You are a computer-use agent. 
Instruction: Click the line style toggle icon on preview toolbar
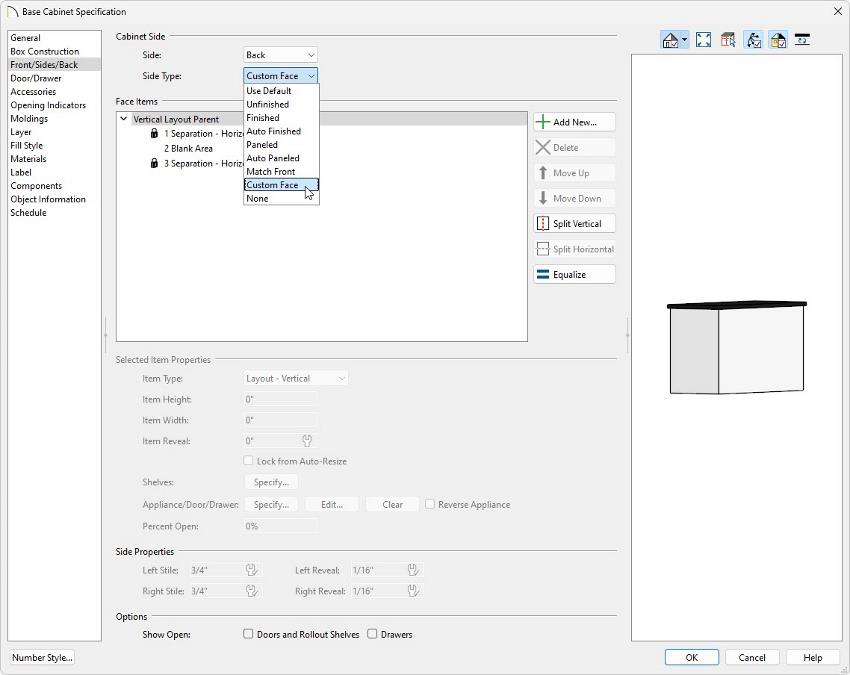803,40
